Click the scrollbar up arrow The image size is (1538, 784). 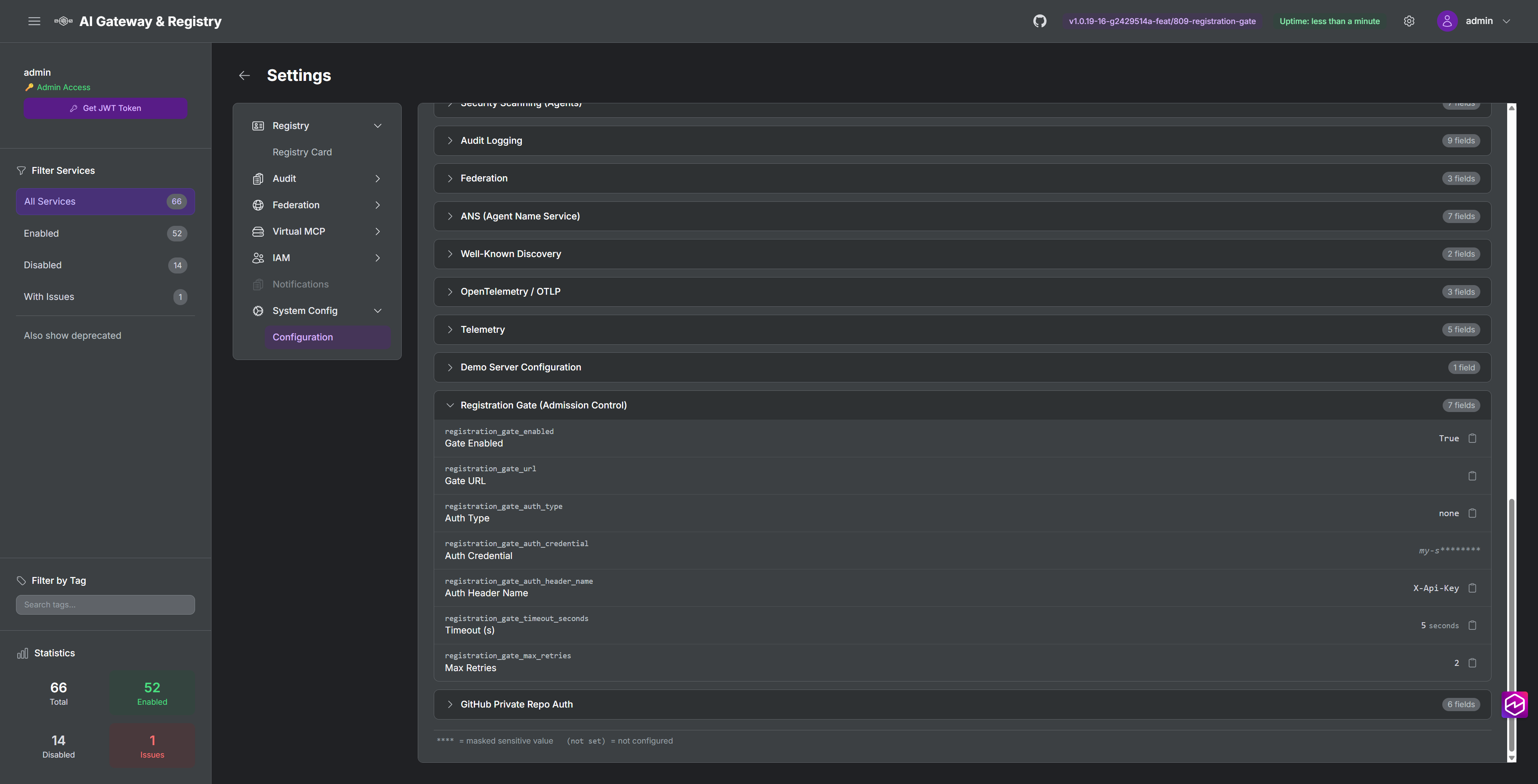[x=1512, y=107]
